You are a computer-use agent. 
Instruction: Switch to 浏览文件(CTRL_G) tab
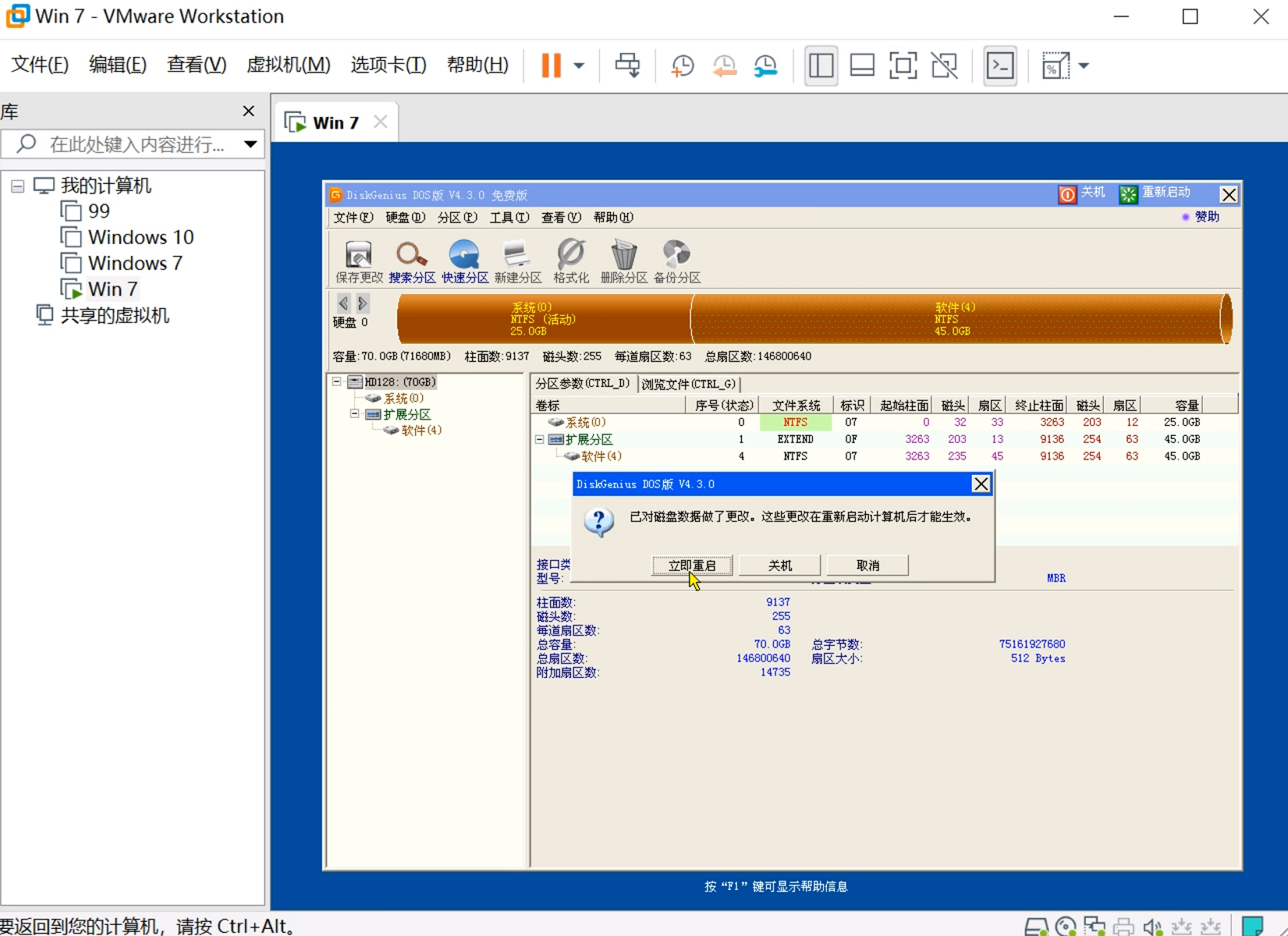tap(689, 384)
